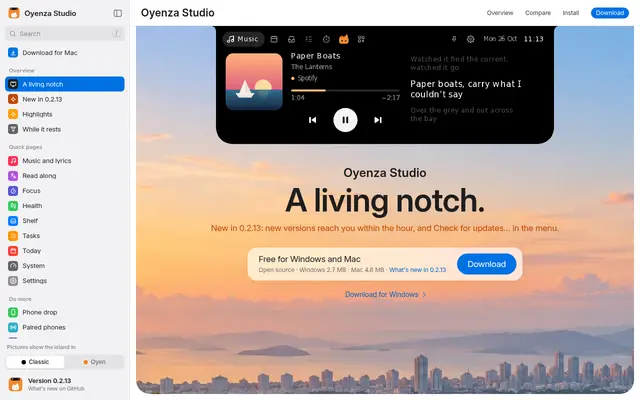640x400 pixels.
Task: Click the timer icon in notch toolbar
Action: coord(326,39)
